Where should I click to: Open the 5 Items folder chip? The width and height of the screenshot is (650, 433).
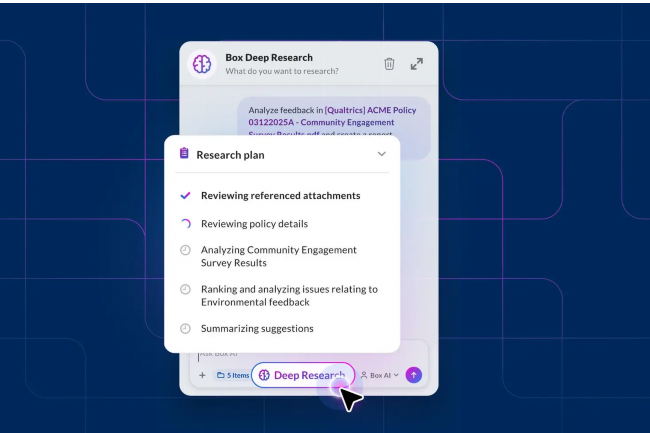coord(233,375)
